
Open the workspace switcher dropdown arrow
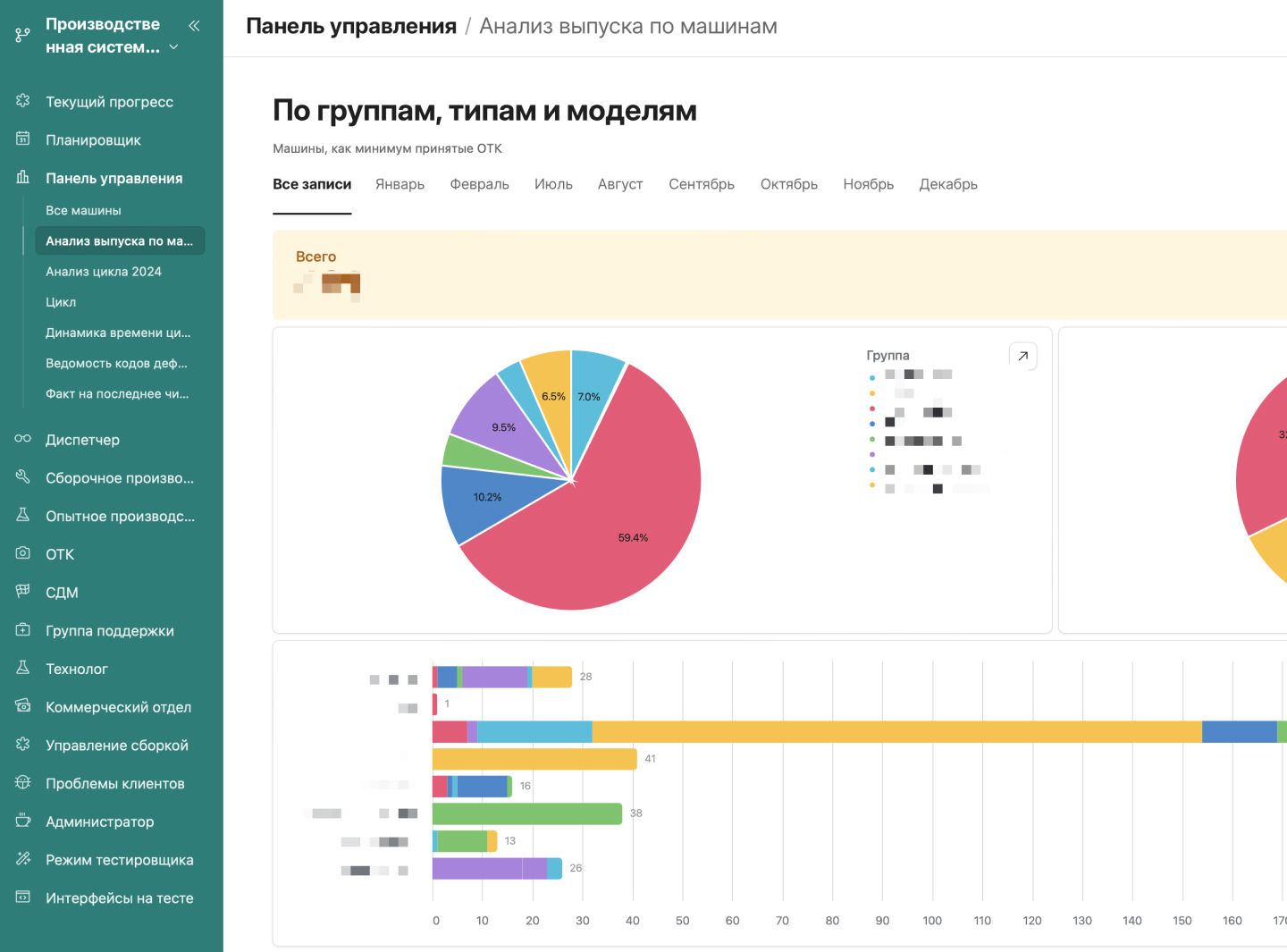click(x=173, y=46)
